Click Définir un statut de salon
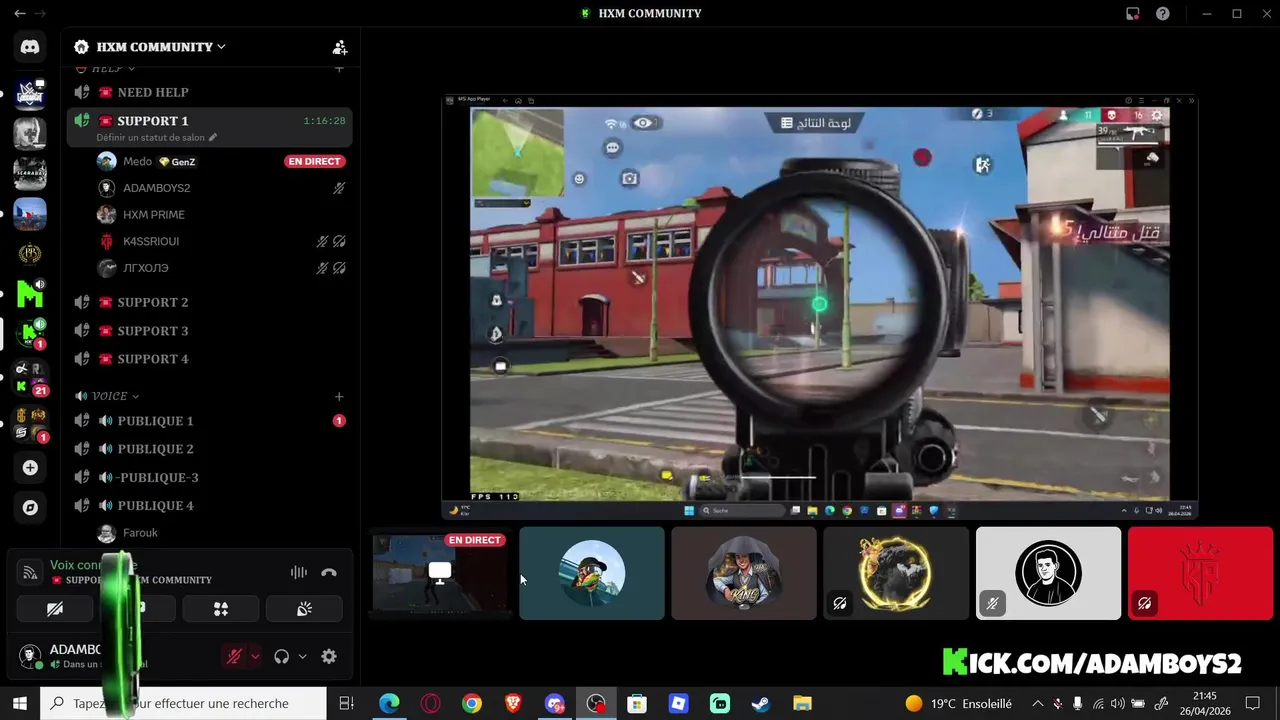This screenshot has height=720, width=1280. [151, 138]
